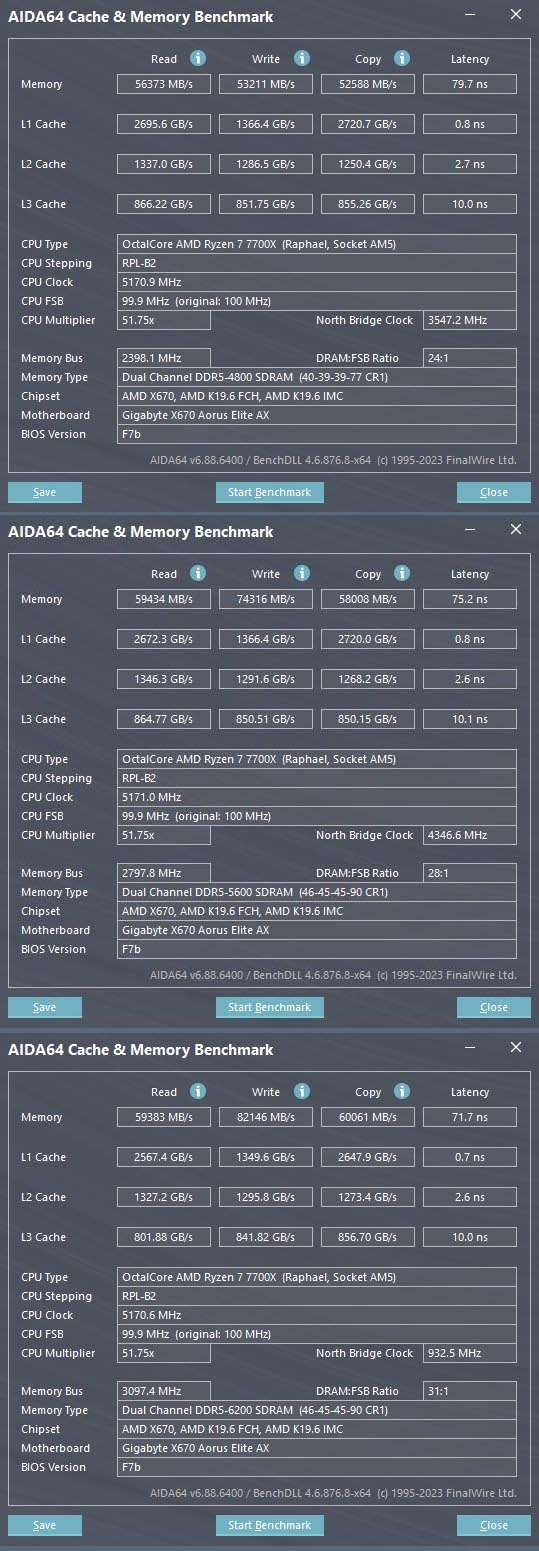Viewport: 539px width, 1551px height.
Task: Click the Write info icon in the bottom window
Action: pyautogui.click(x=302, y=1091)
